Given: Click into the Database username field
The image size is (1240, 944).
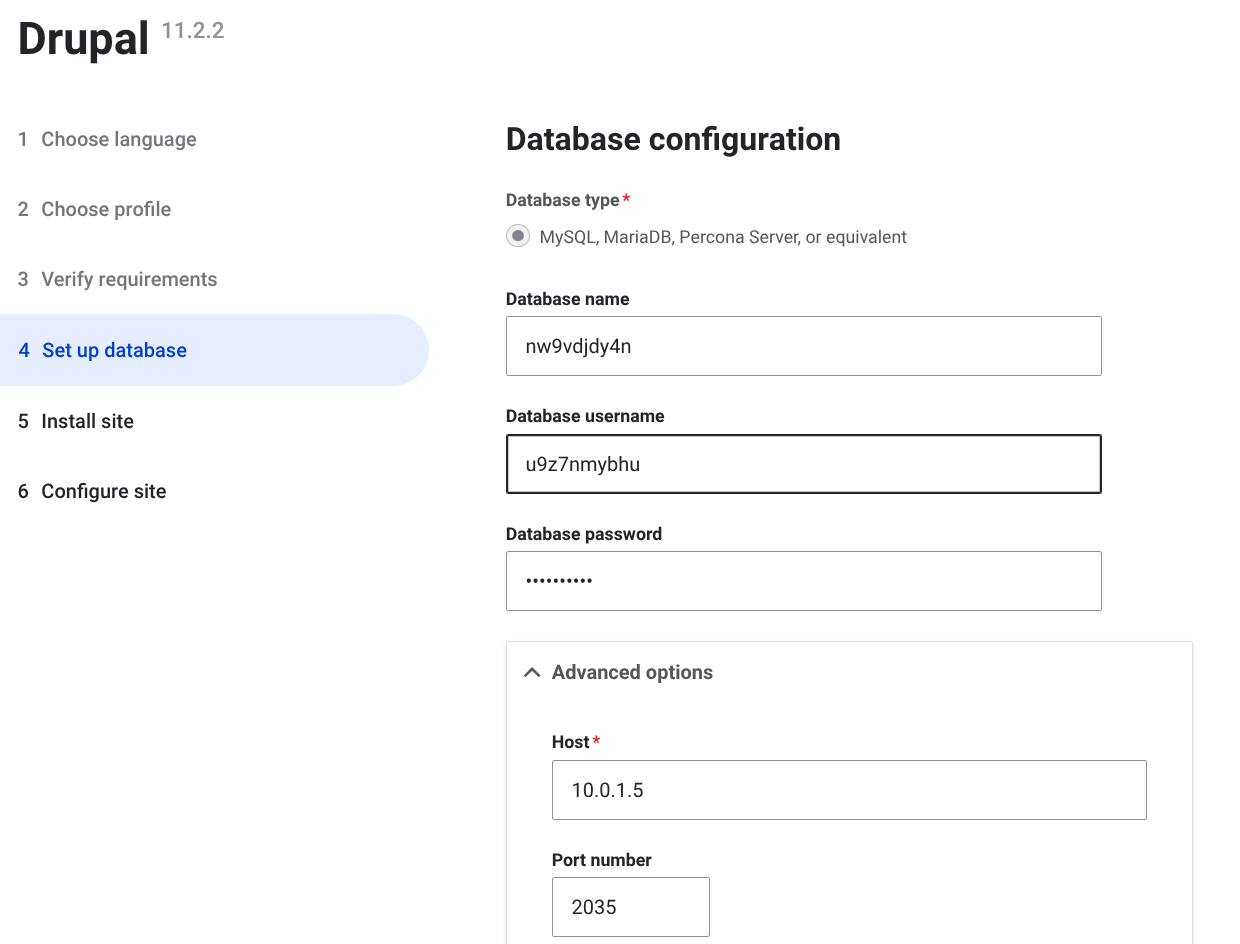Looking at the screenshot, I should [x=803, y=464].
